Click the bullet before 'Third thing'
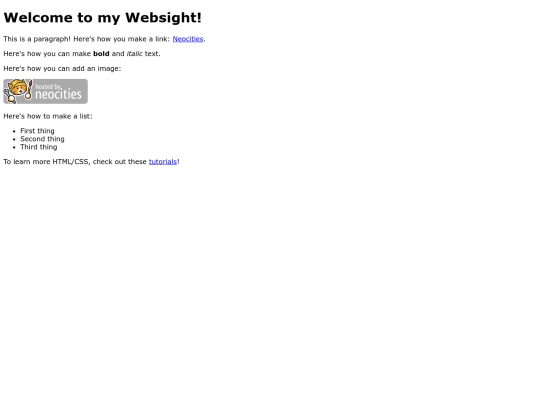540x405 pixels. (14, 147)
